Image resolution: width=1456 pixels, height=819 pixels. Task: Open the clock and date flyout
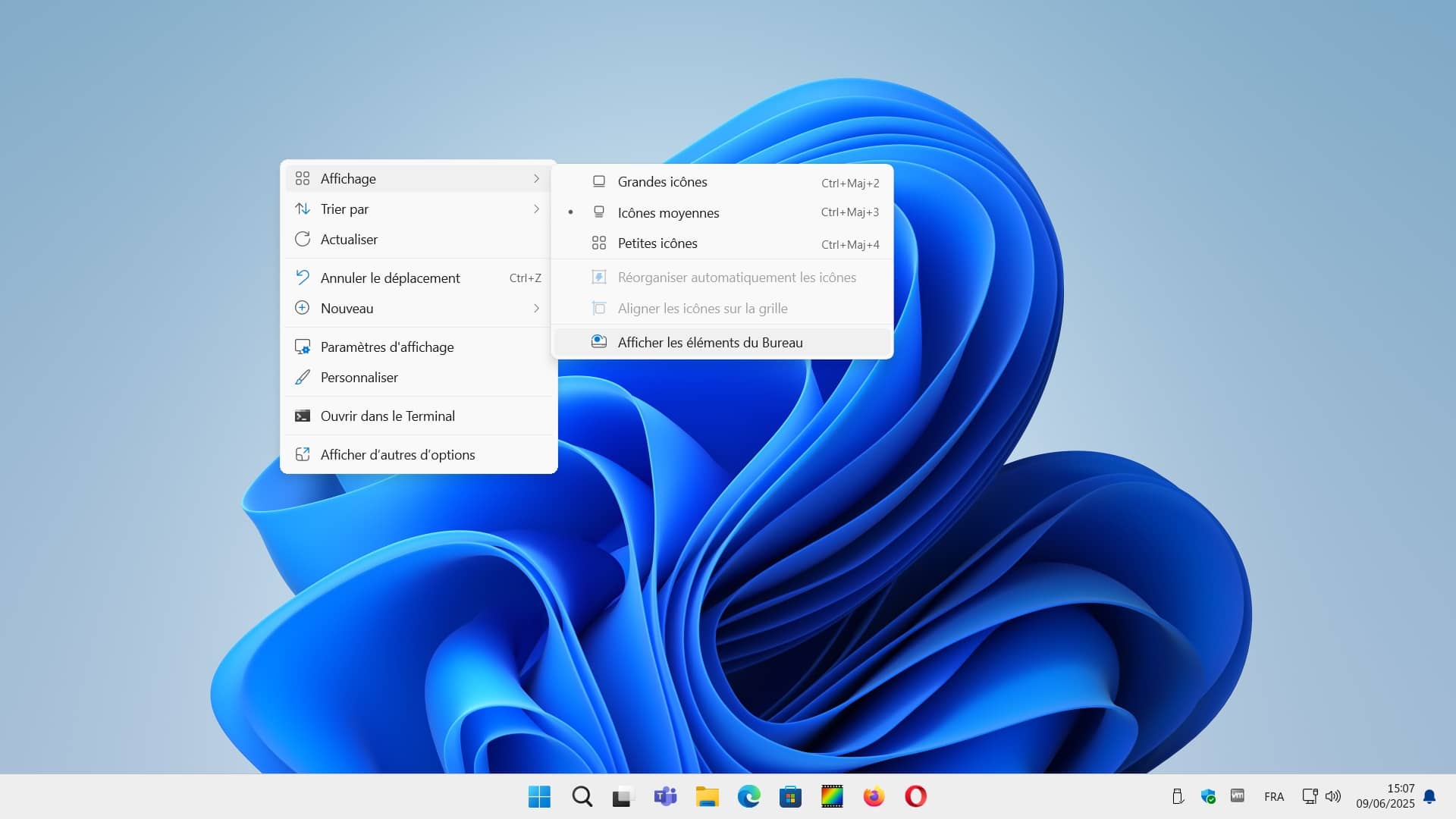click(1385, 796)
